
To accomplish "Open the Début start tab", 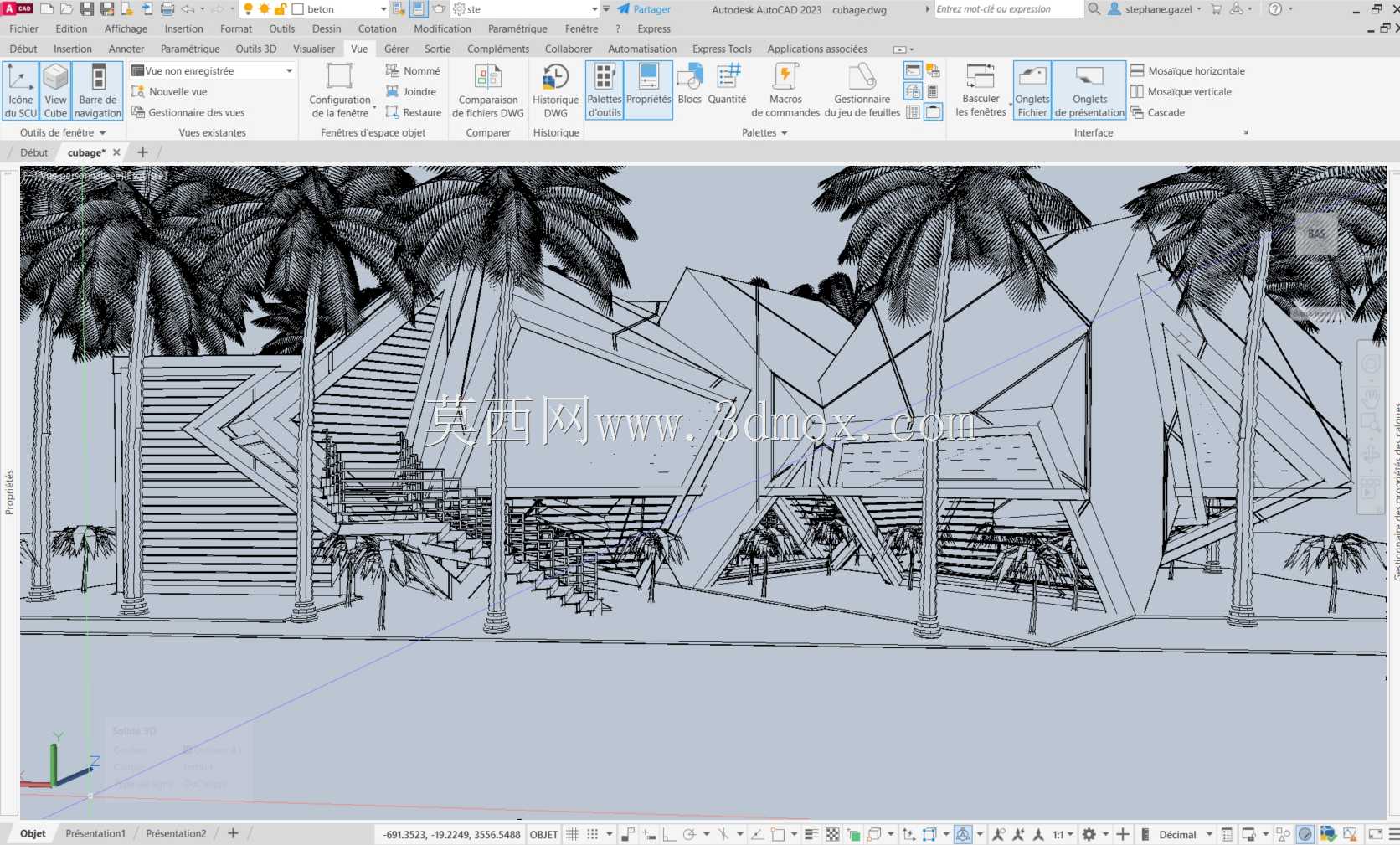I will pyautogui.click(x=34, y=152).
